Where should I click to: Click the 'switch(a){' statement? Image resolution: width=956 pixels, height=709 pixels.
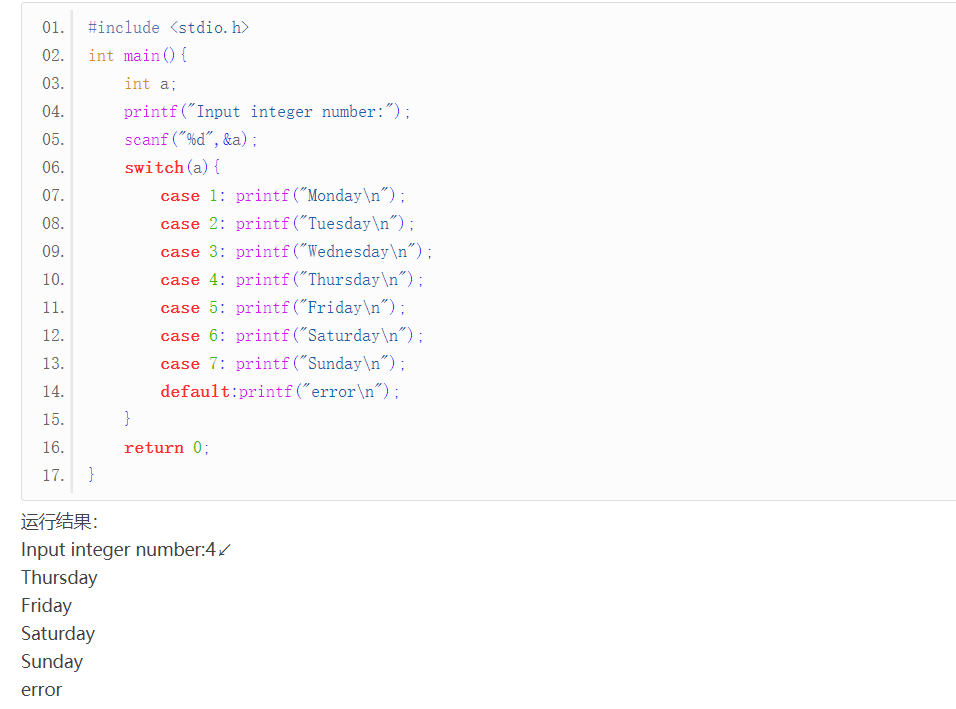coord(172,168)
